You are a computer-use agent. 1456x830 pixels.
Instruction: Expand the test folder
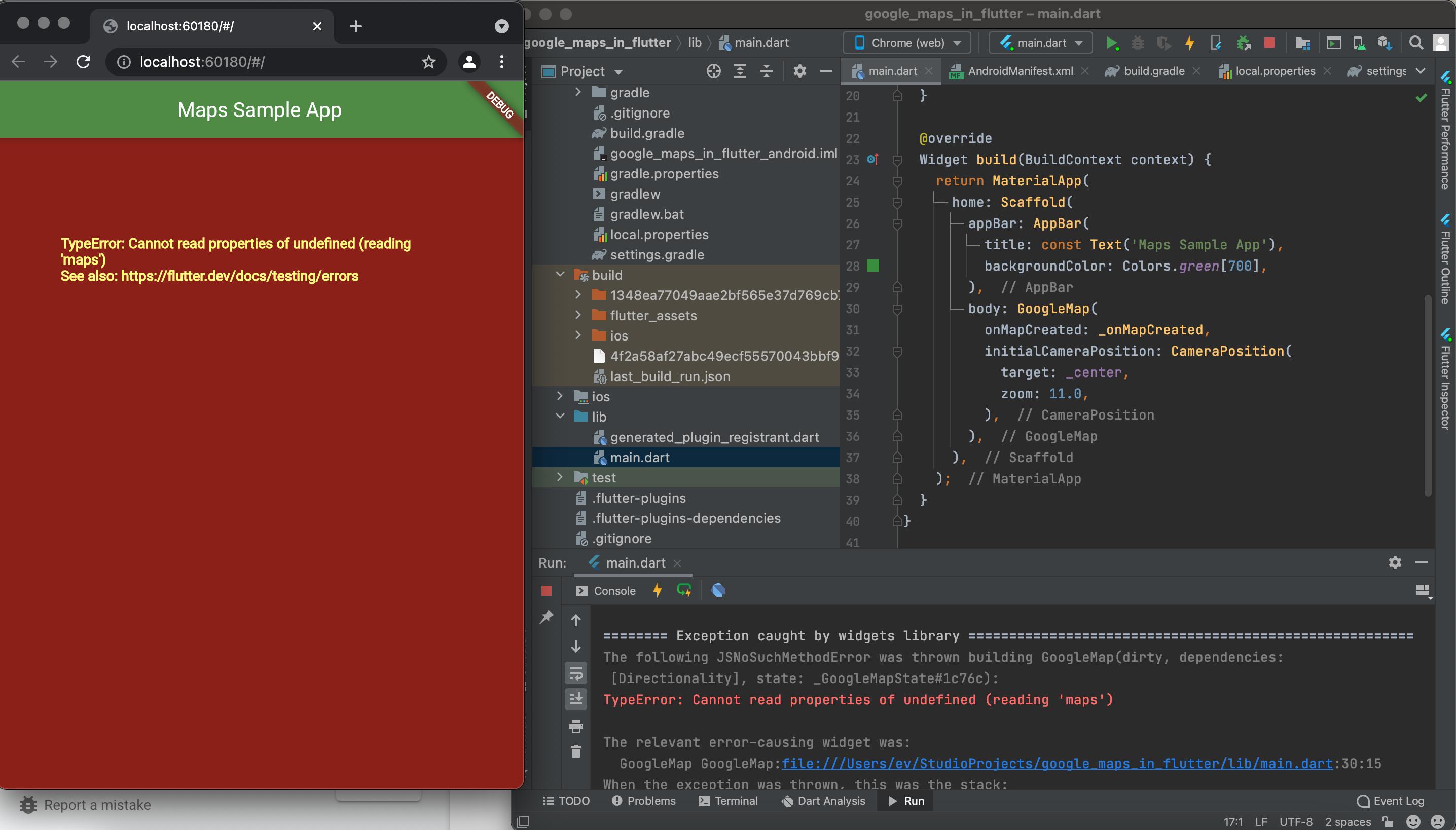(560, 477)
